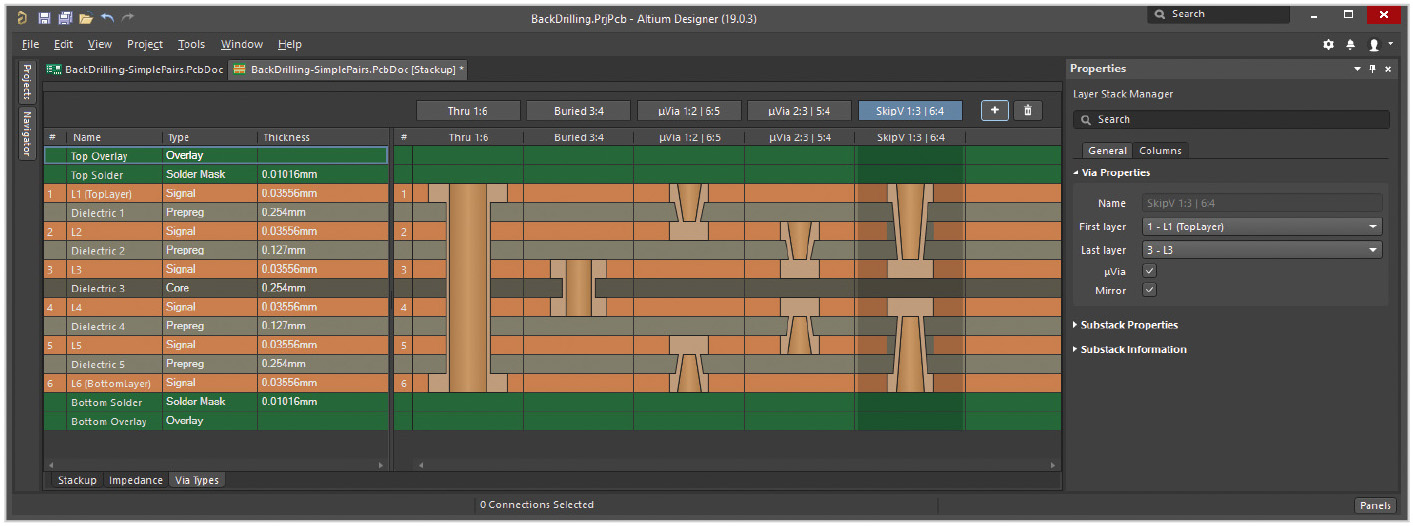The image size is (1413, 526).
Task: Select the Core type cell
Action: tap(210, 288)
